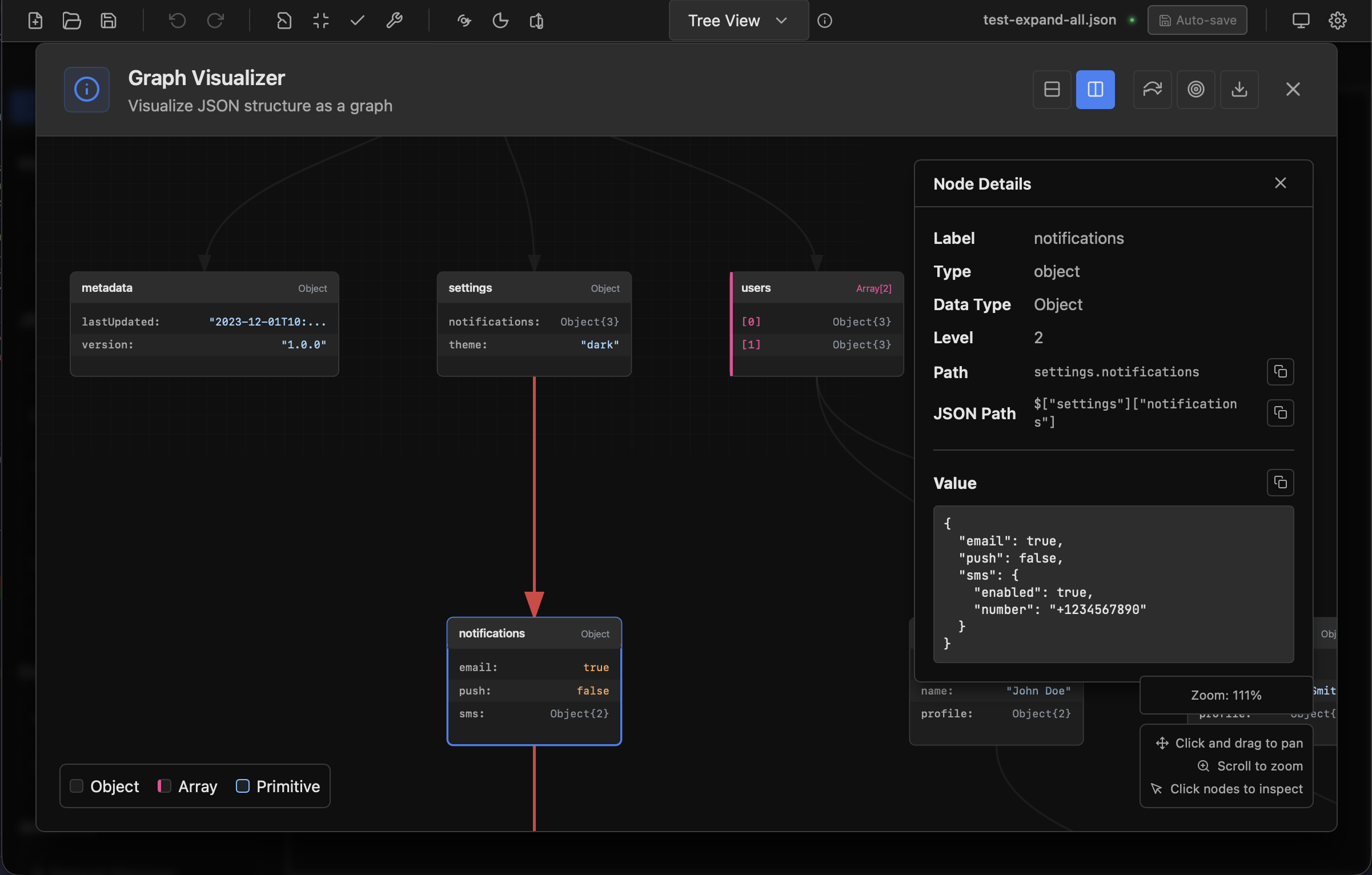This screenshot has height=875, width=1372.
Task: Click the metadata node title
Action: (107, 288)
